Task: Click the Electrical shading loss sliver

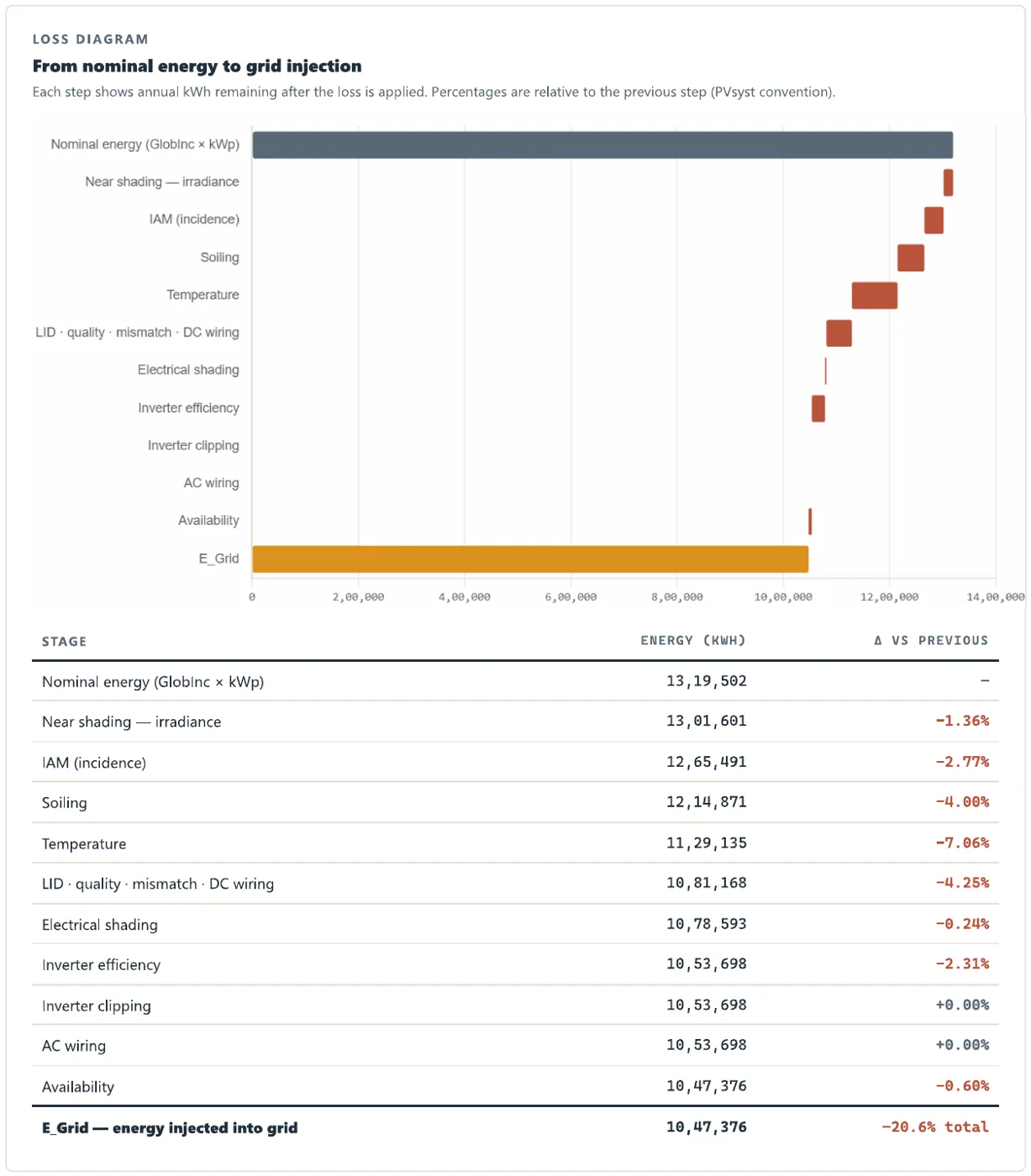Action: click(x=825, y=370)
